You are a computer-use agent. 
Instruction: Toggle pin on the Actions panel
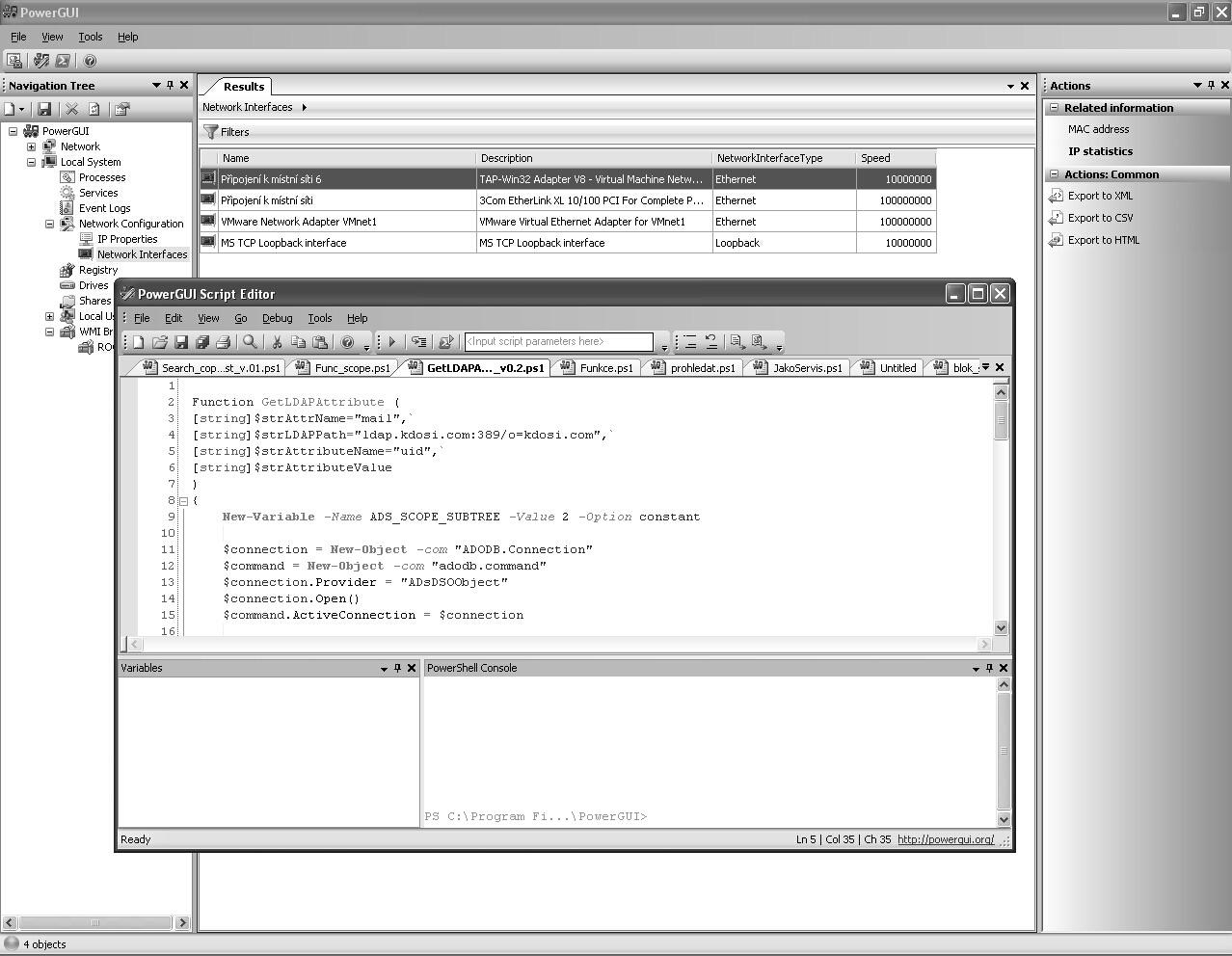pyautogui.click(x=1212, y=85)
